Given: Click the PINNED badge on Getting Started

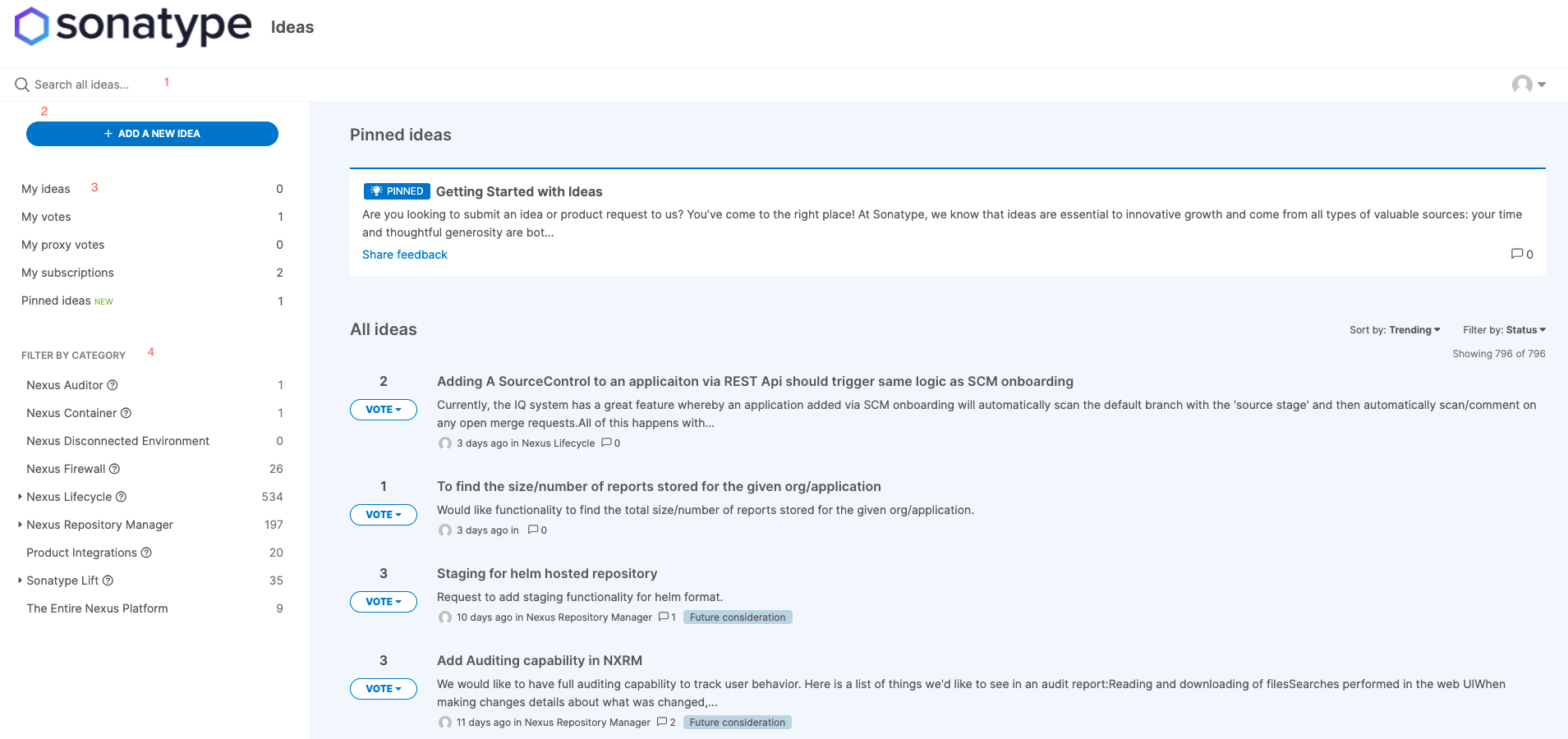Looking at the screenshot, I should 397,191.
